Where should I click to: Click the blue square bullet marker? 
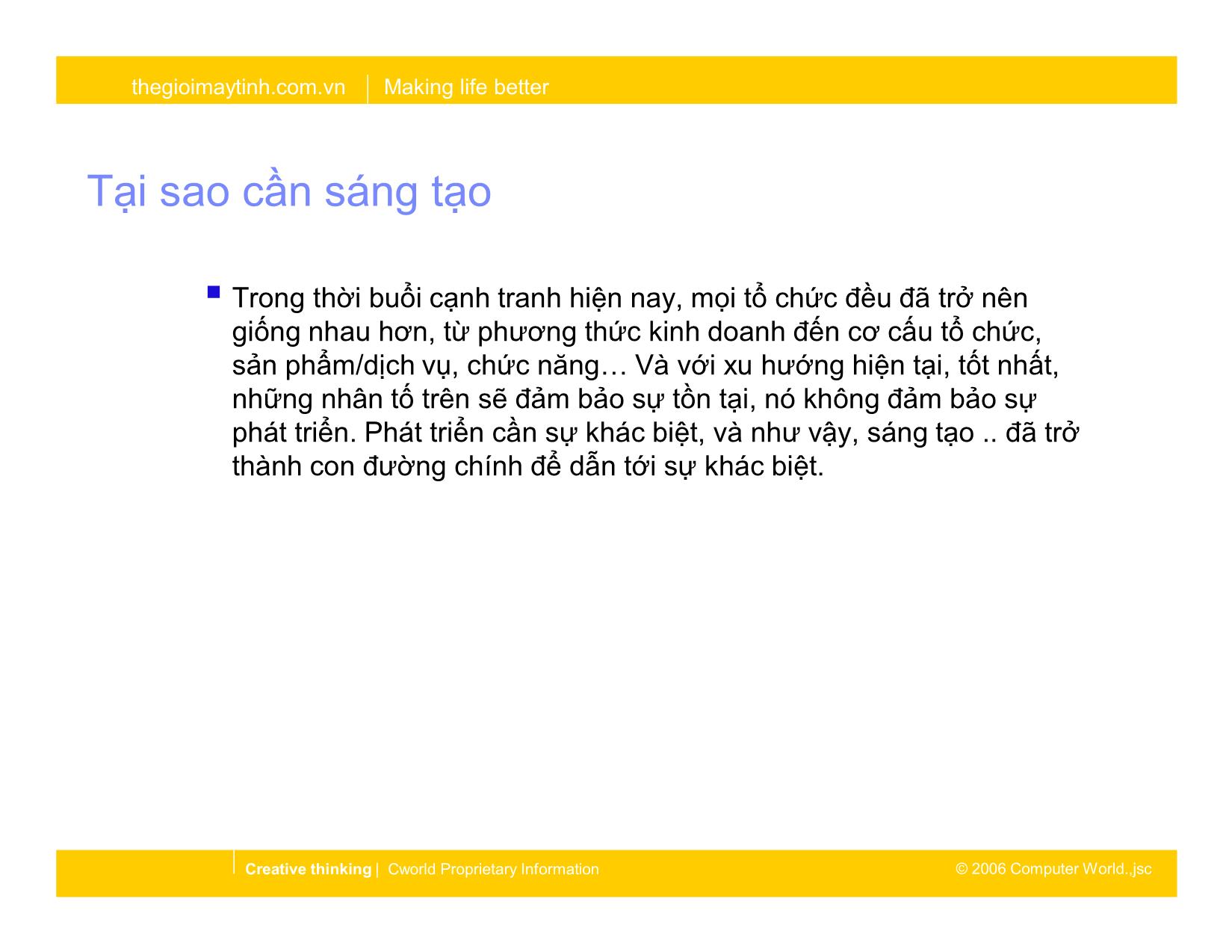point(214,291)
